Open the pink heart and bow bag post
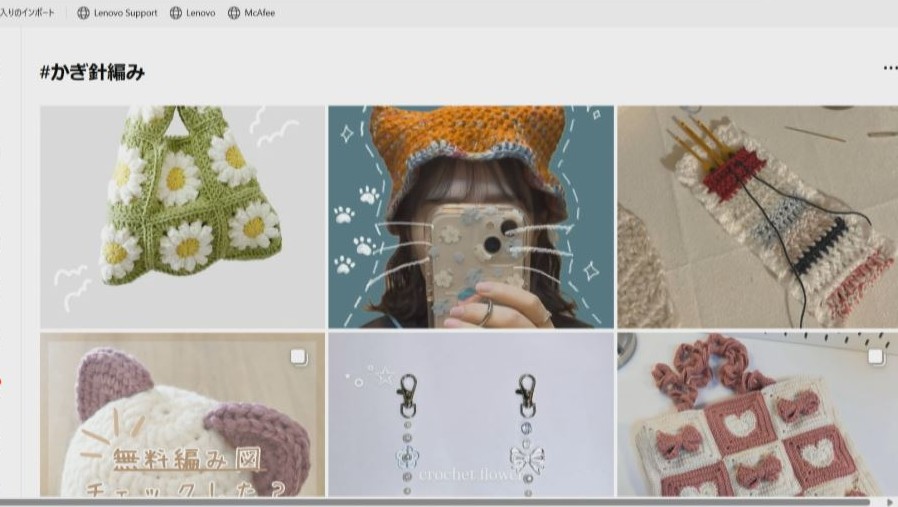The width and height of the screenshot is (898, 507). click(x=757, y=414)
